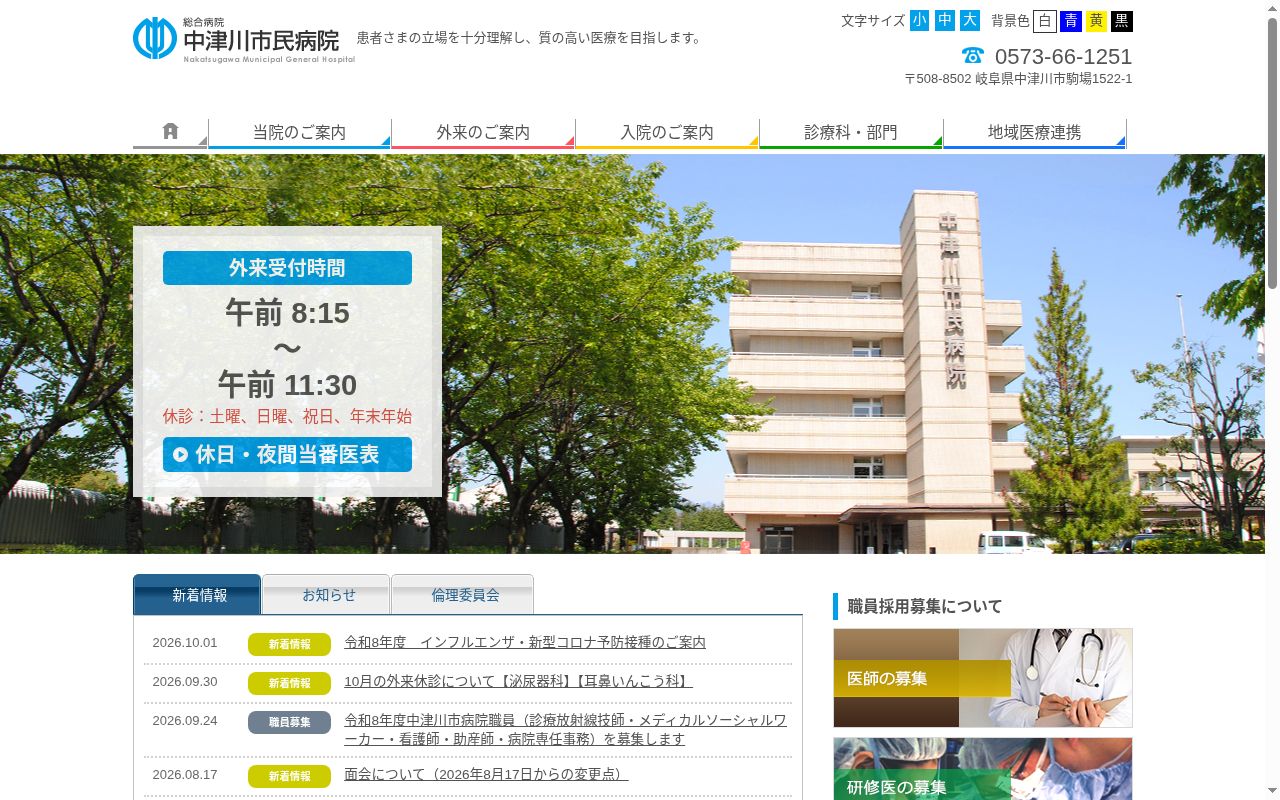Open the 面会について news link
Image resolution: width=1280 pixels, height=800 pixels.
click(486, 774)
